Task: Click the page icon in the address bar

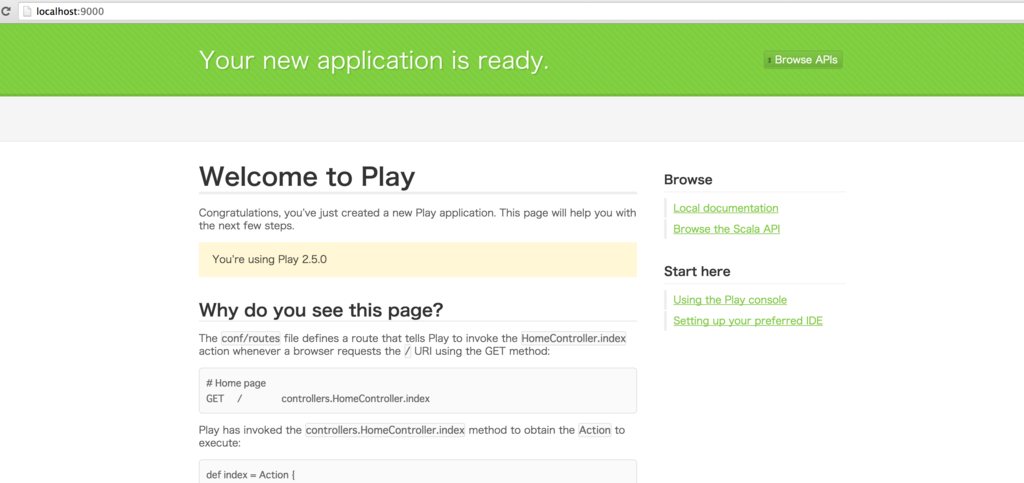Action: [27, 11]
